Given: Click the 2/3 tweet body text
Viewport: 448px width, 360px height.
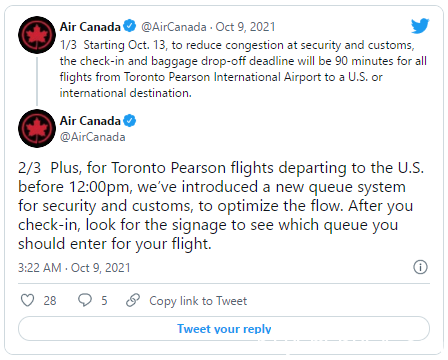Looking at the screenshot, I should coord(221,206).
